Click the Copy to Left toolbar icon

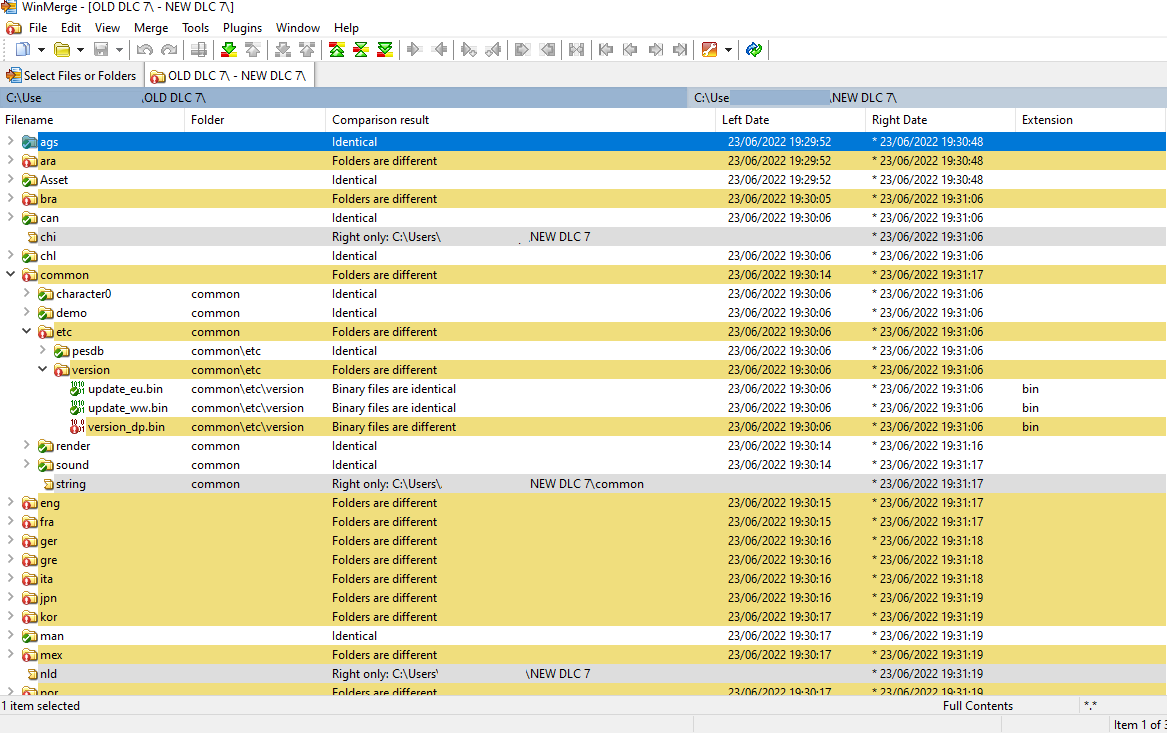pos(439,50)
